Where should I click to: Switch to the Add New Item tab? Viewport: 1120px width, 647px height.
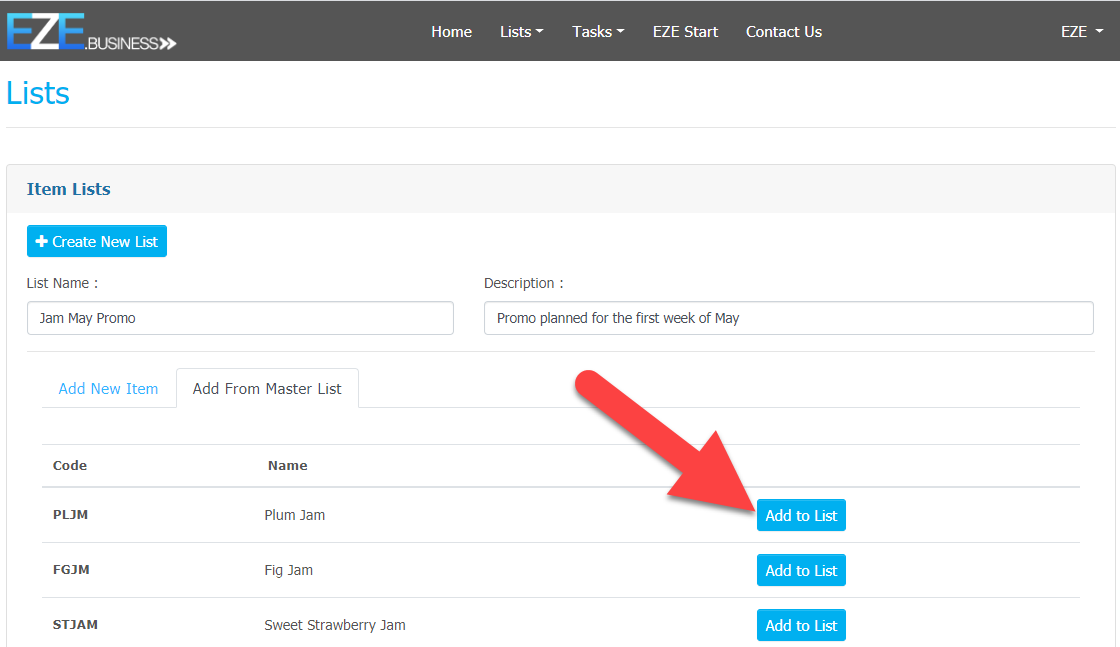pyautogui.click(x=108, y=389)
